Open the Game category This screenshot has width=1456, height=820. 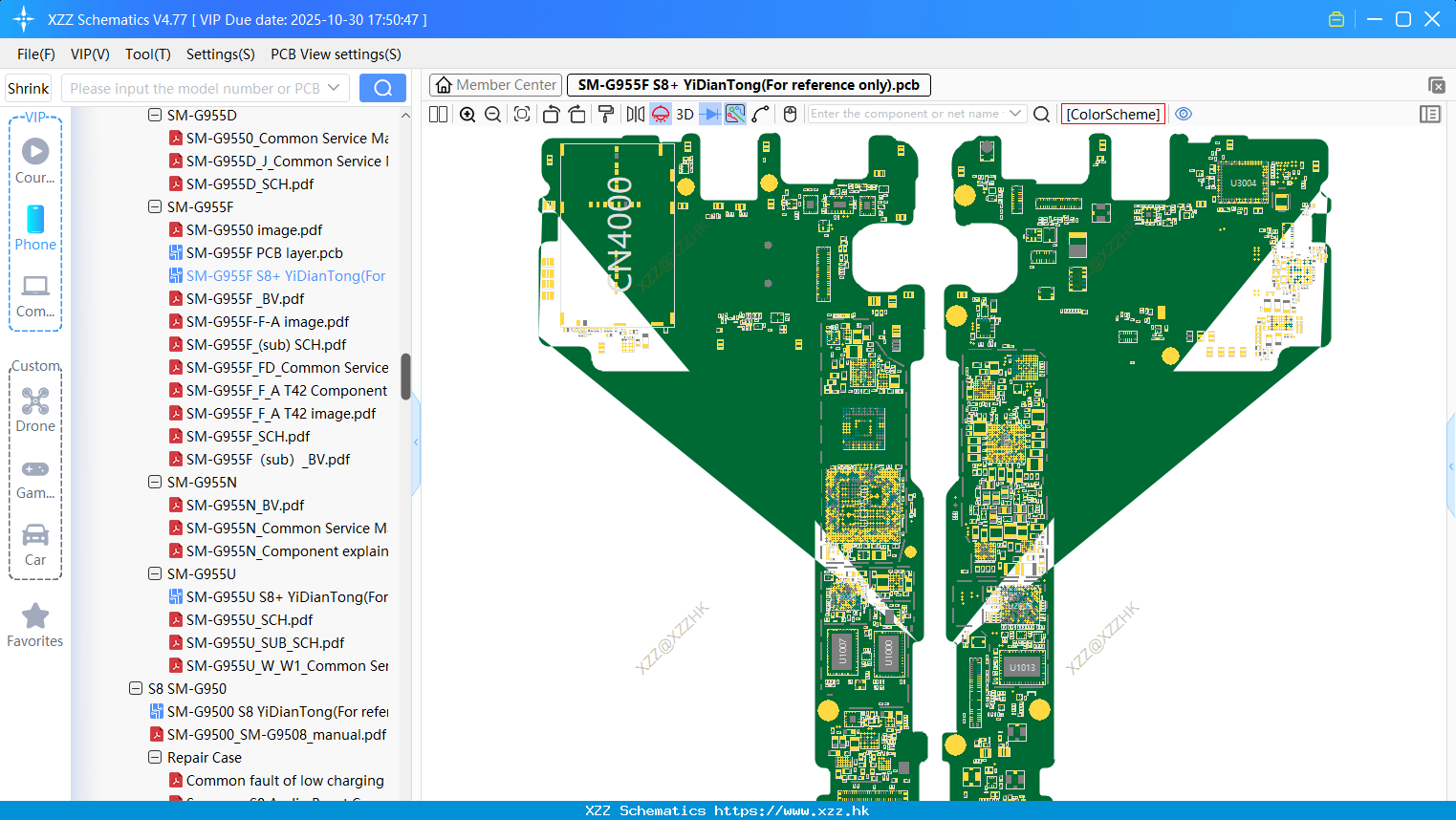pos(35,478)
